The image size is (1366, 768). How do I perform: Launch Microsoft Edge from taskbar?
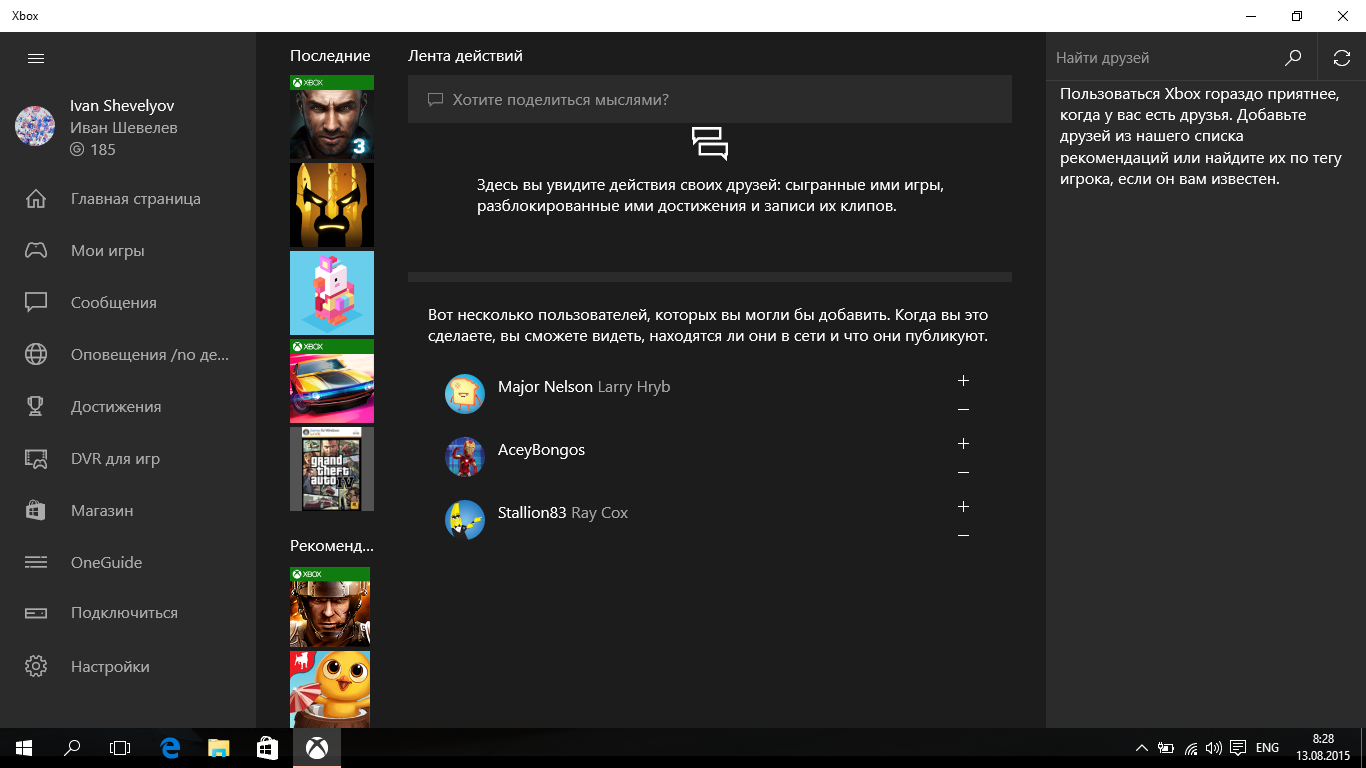170,748
